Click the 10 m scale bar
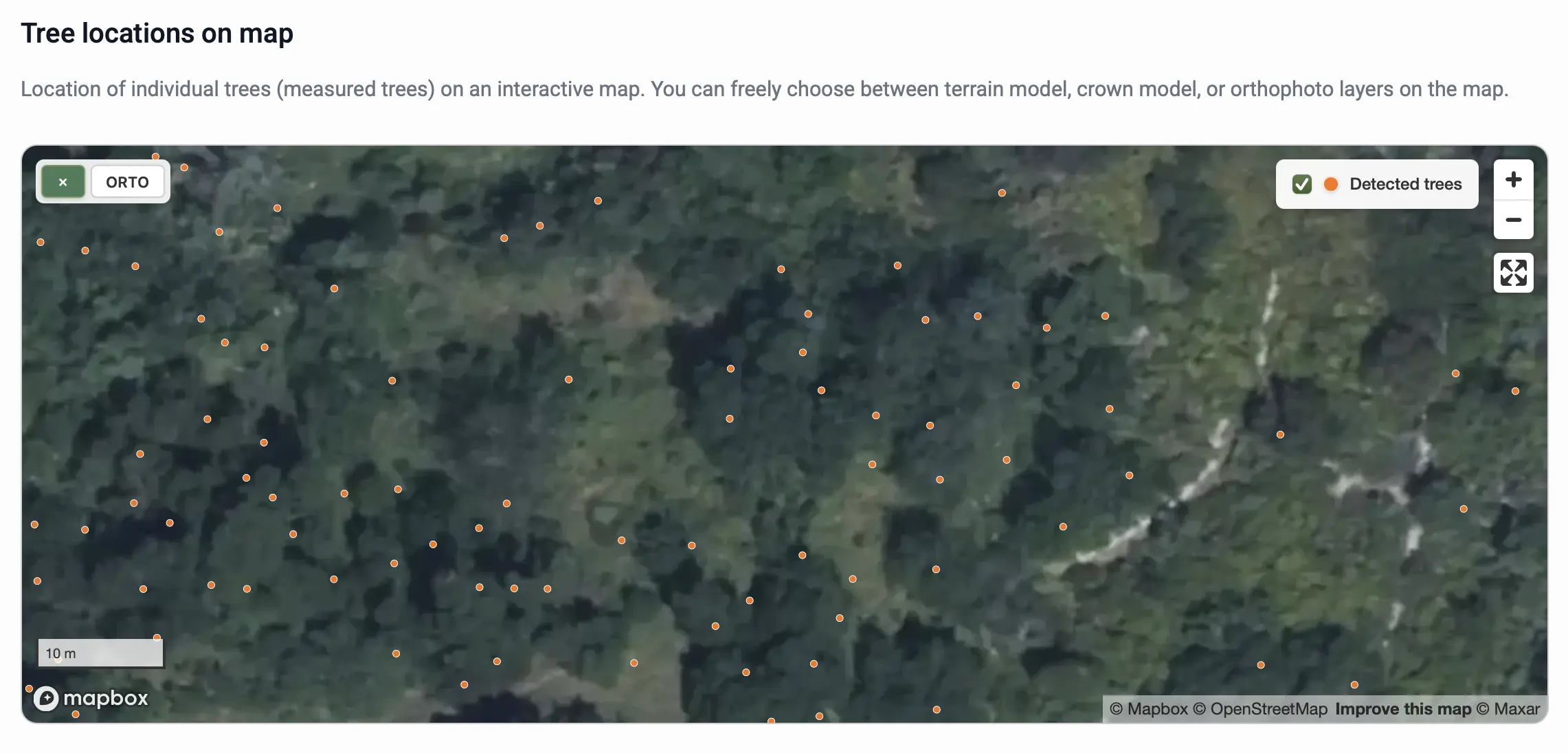Viewport: 1568px width, 753px height. [x=100, y=653]
